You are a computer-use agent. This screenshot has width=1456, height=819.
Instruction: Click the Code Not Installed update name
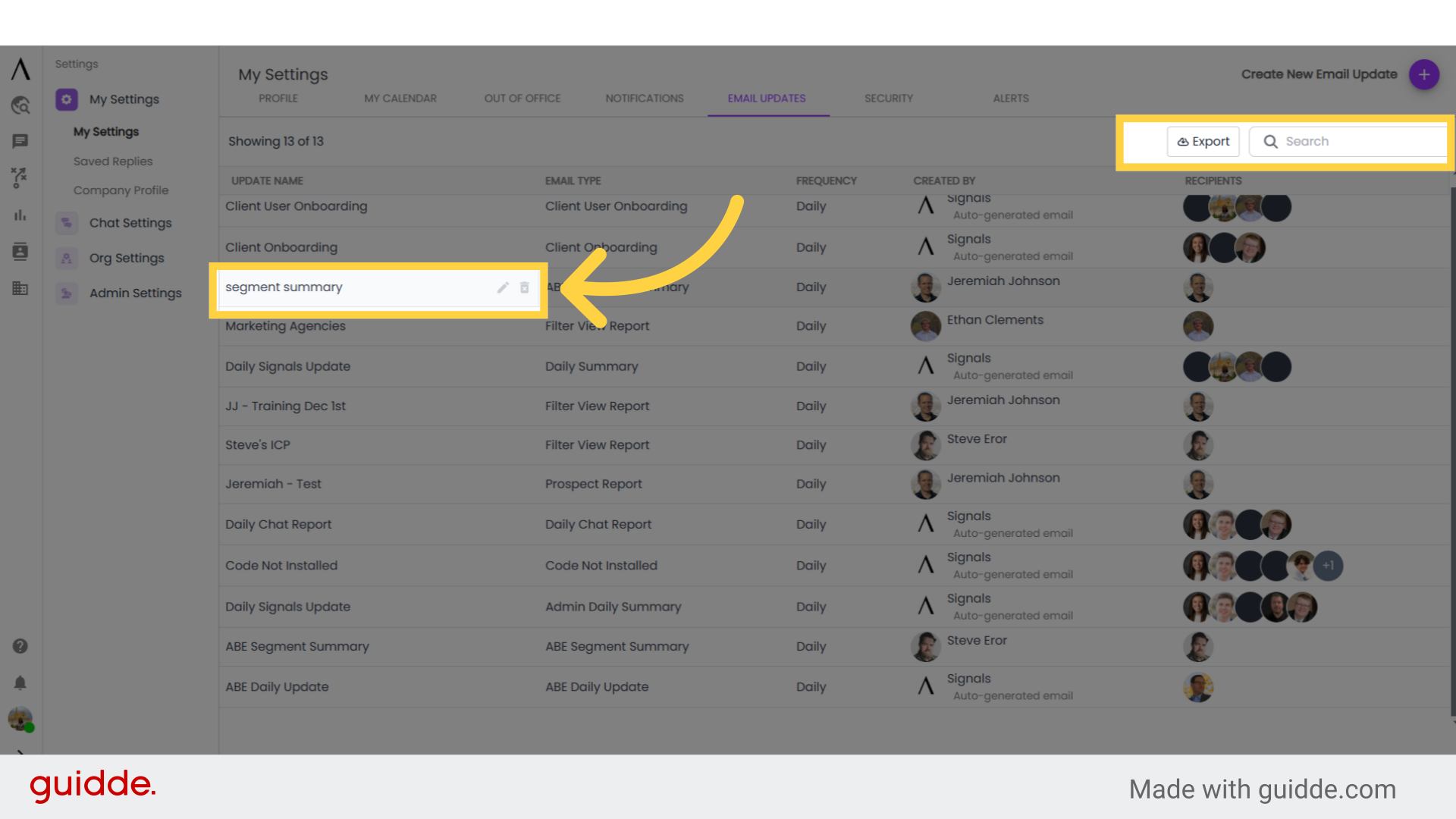(281, 566)
